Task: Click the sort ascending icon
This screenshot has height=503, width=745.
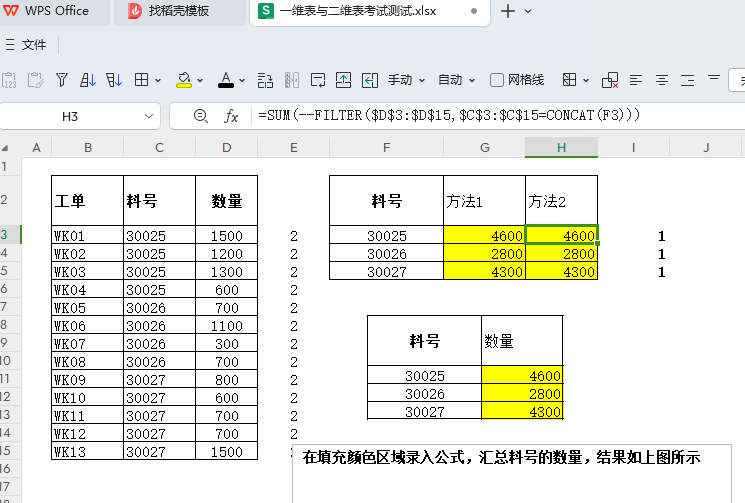Action: coord(88,80)
